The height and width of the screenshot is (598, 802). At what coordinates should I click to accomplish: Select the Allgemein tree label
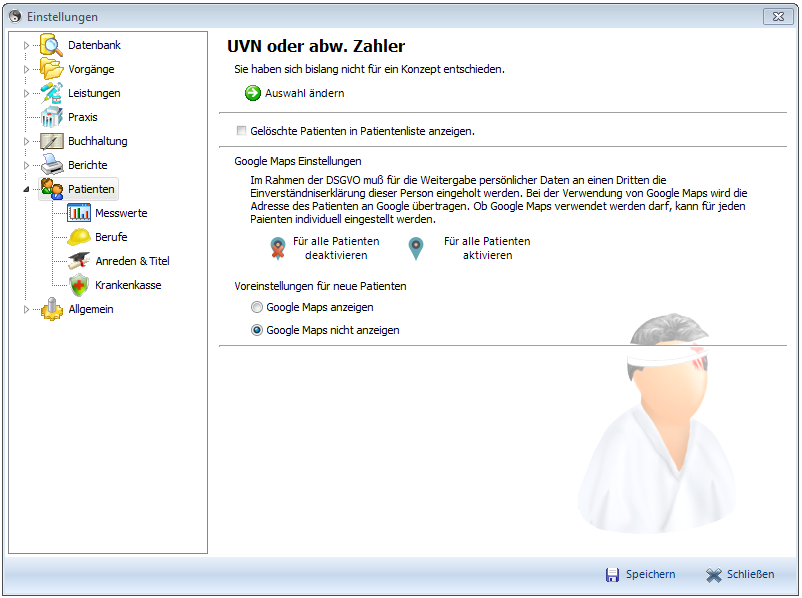[91, 309]
